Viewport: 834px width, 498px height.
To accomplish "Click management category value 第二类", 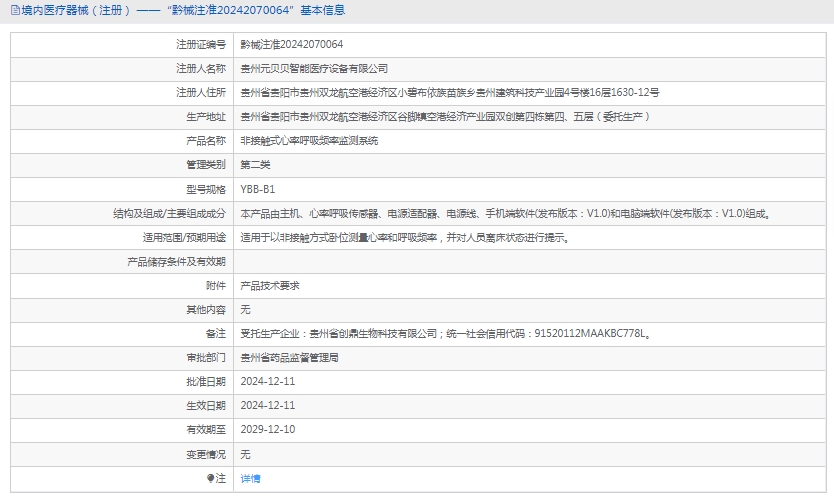I will click(x=255, y=165).
